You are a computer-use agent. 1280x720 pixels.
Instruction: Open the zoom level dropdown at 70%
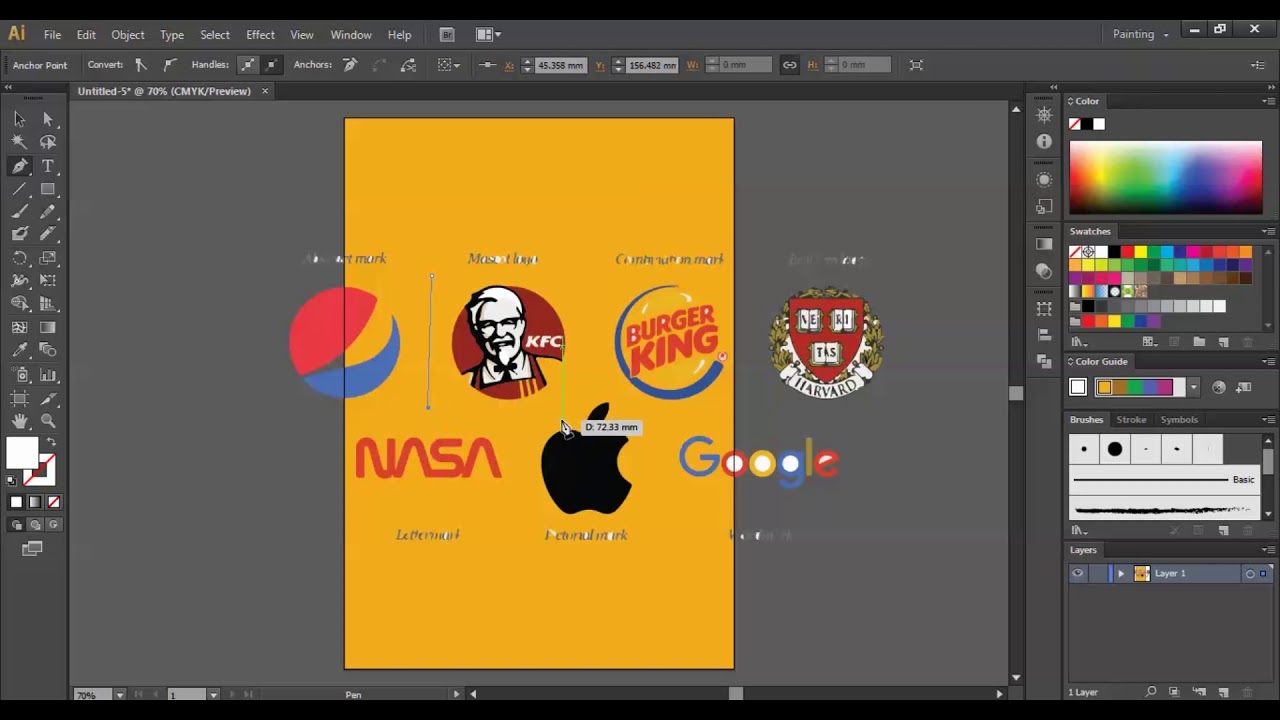point(119,695)
